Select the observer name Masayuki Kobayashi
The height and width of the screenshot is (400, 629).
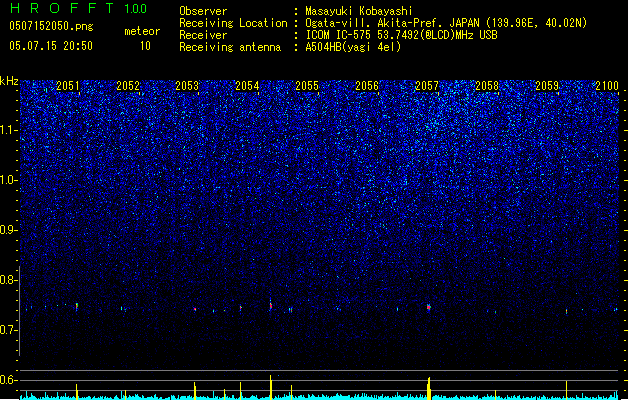pyautogui.click(x=359, y=11)
